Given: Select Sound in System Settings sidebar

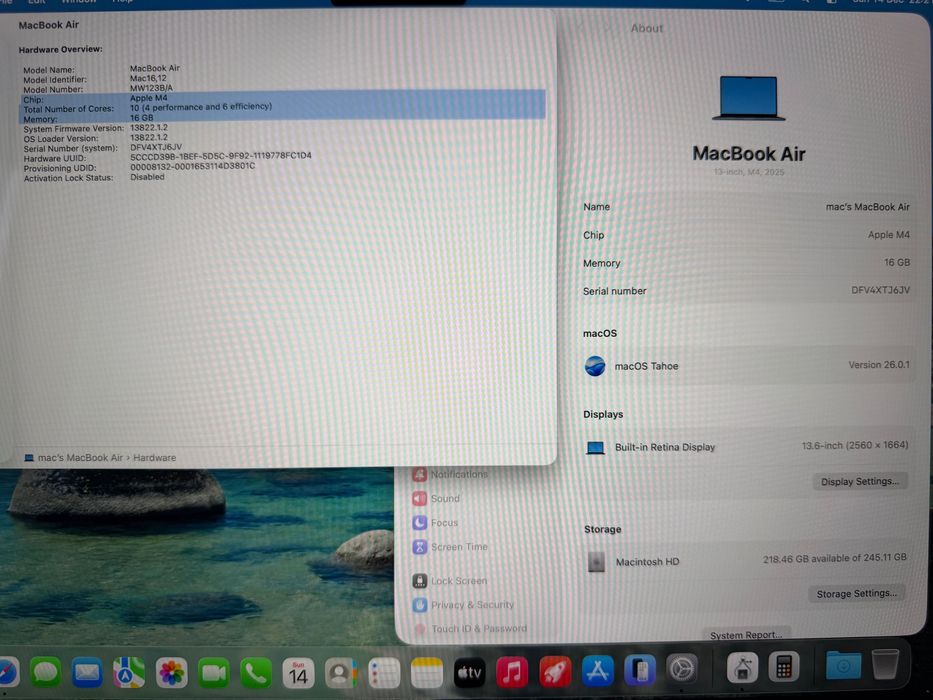Looking at the screenshot, I should point(436,498).
